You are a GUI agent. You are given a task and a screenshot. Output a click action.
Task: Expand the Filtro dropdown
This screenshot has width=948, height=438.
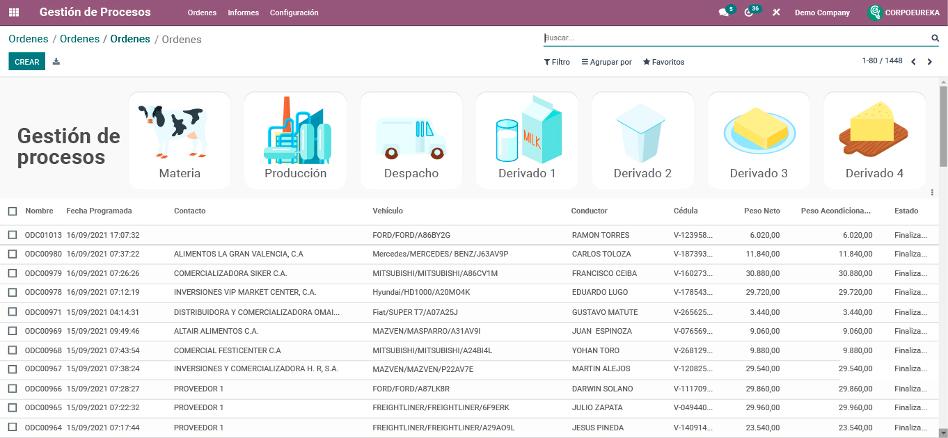557,62
